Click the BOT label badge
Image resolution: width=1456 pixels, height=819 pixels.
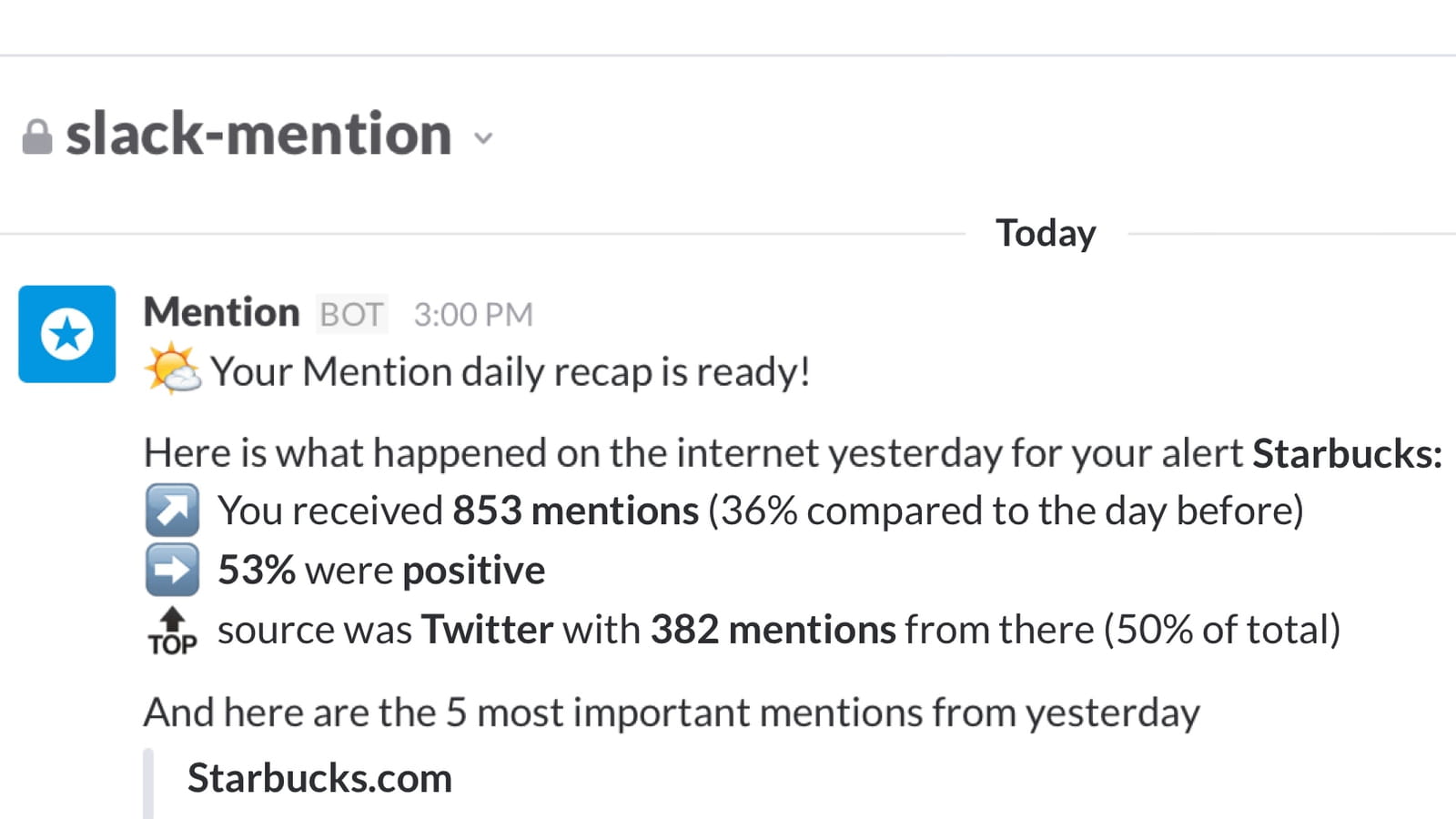(x=351, y=314)
